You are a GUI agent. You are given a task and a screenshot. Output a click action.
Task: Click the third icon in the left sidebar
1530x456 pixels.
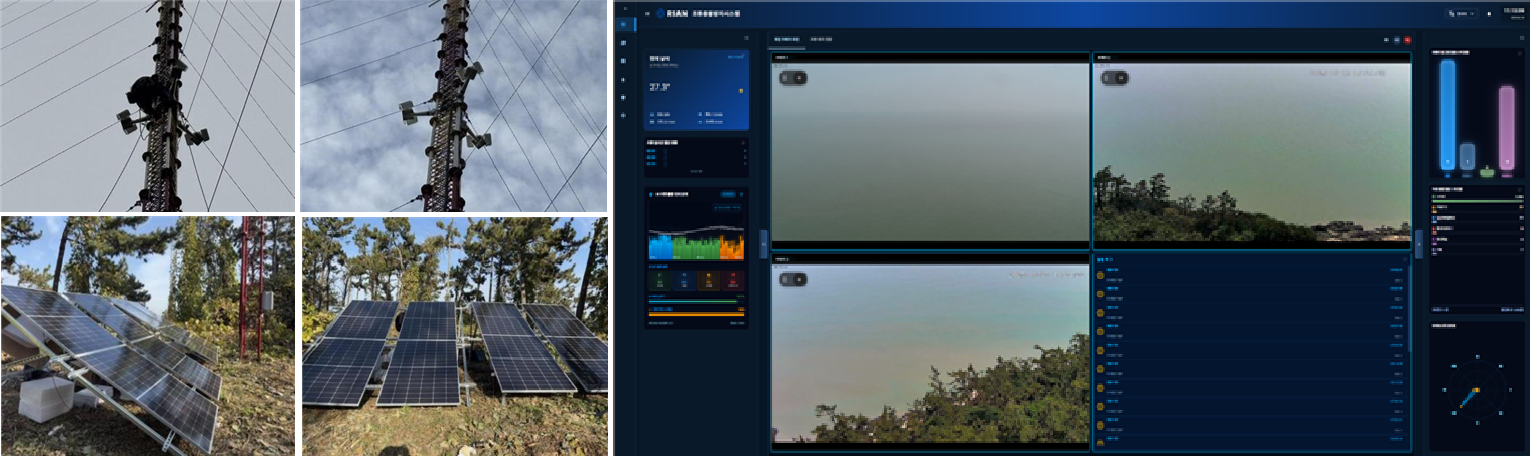(x=624, y=62)
